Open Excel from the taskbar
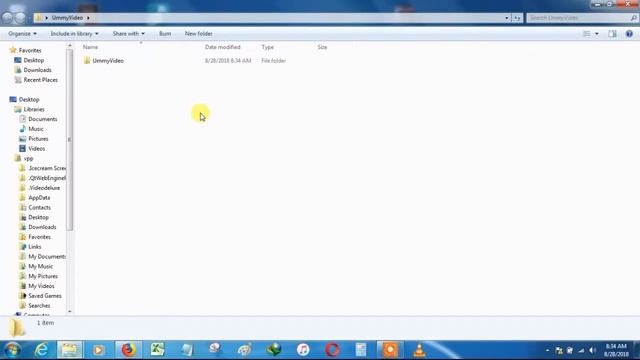This screenshot has height=360, width=640. click(x=157, y=350)
